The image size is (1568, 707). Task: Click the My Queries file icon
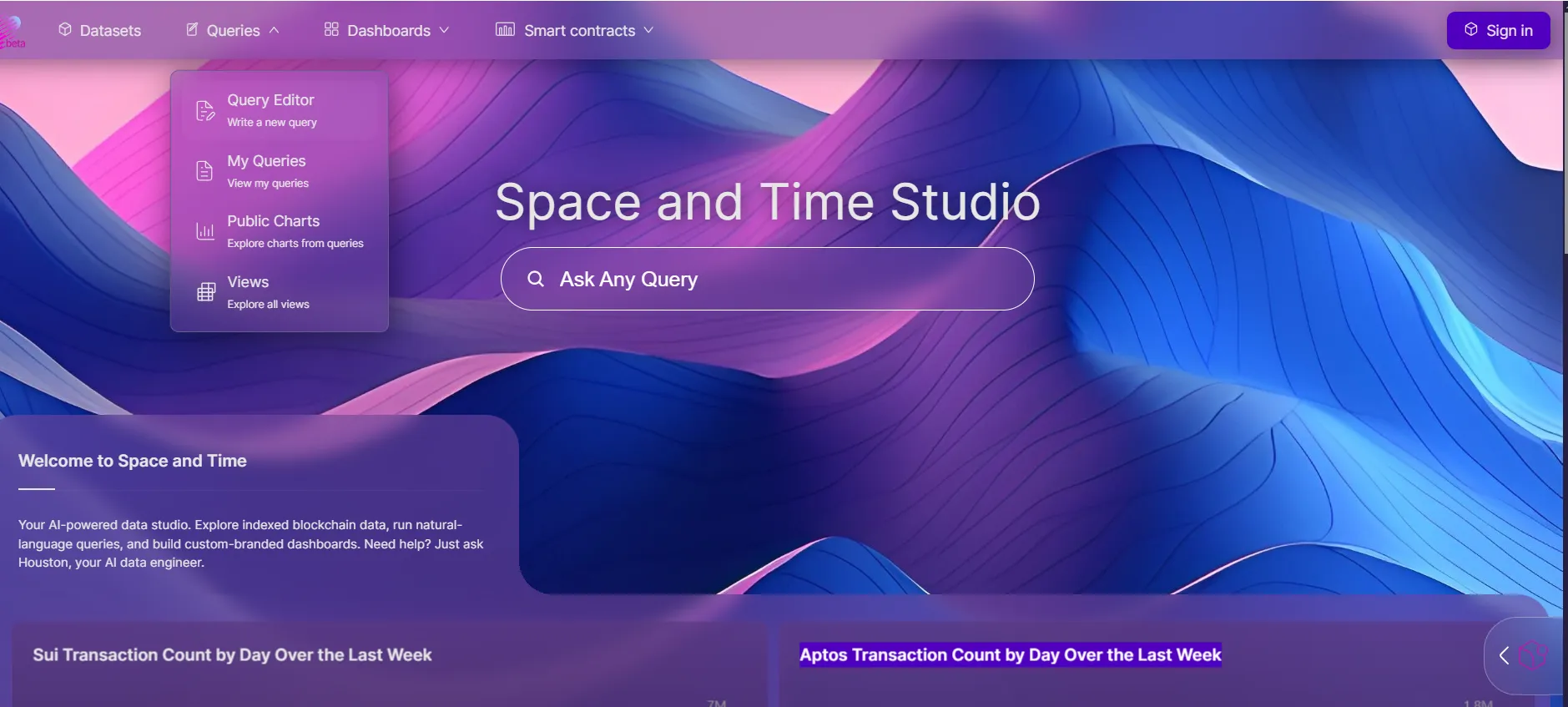[x=204, y=171]
